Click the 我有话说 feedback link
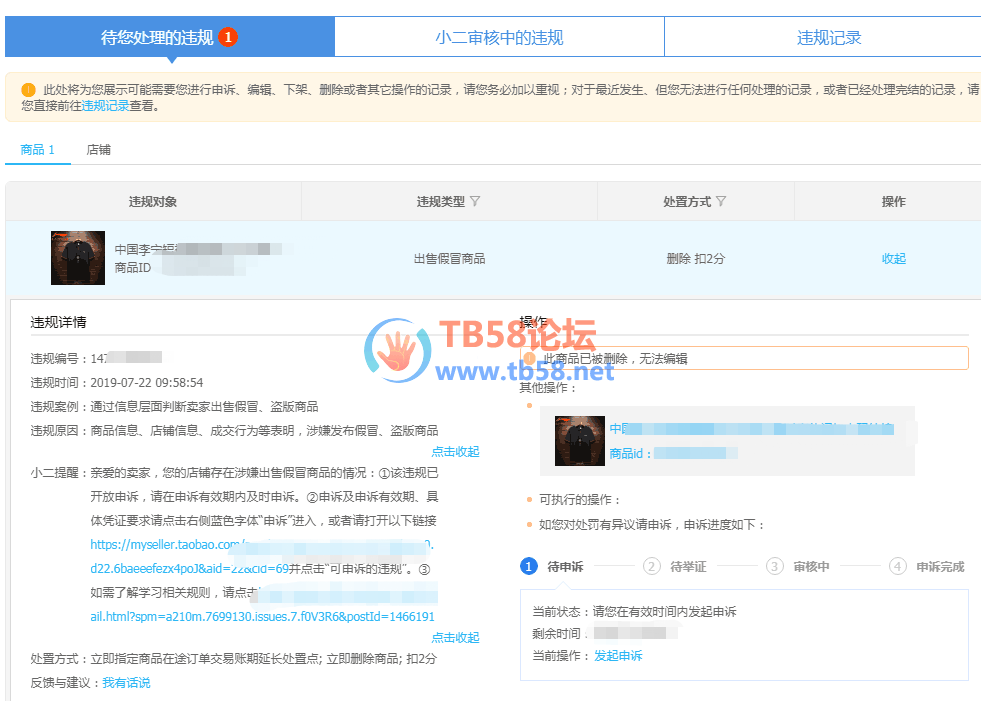981x701 pixels. (126, 682)
